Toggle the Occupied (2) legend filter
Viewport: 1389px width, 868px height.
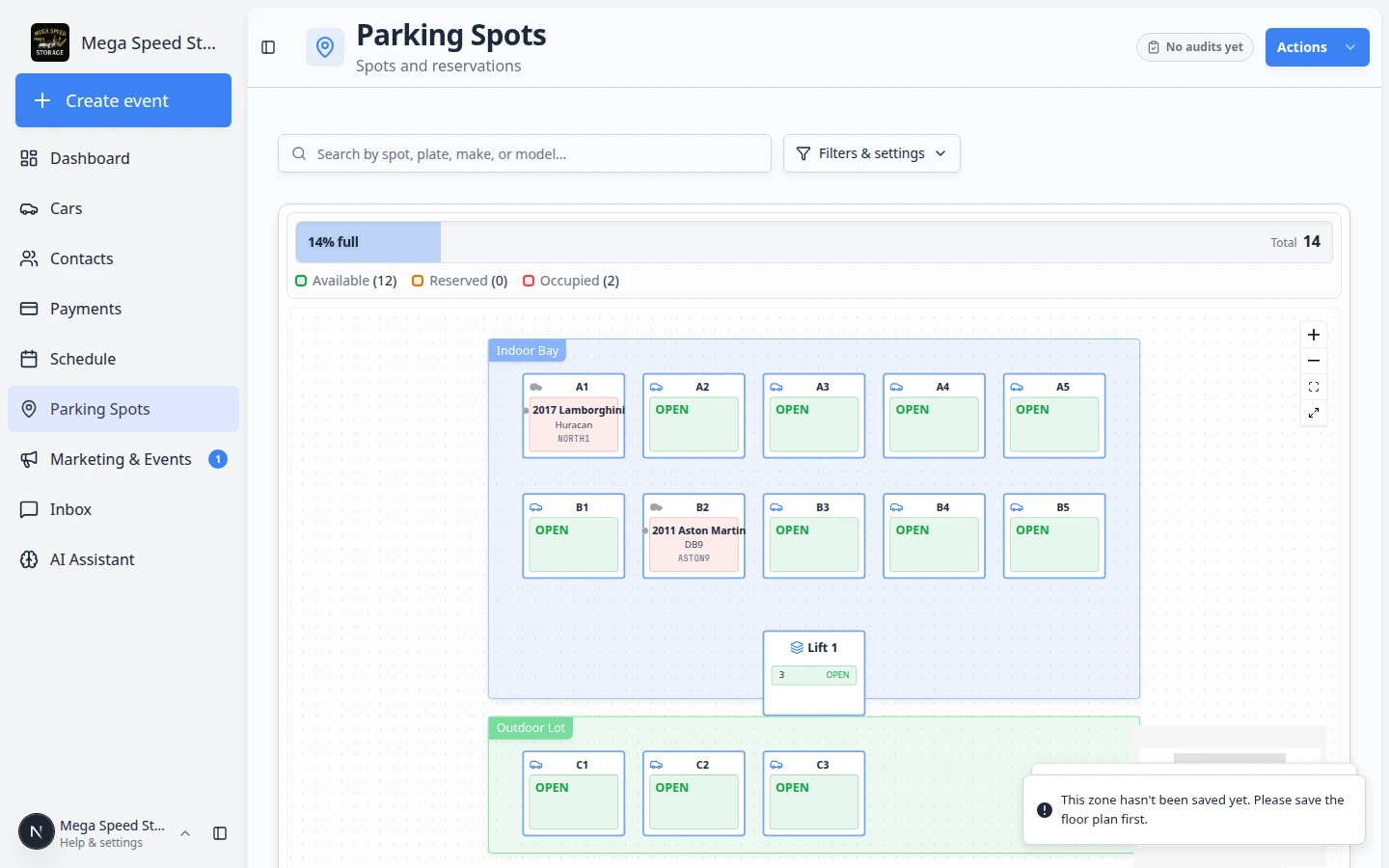(x=571, y=281)
